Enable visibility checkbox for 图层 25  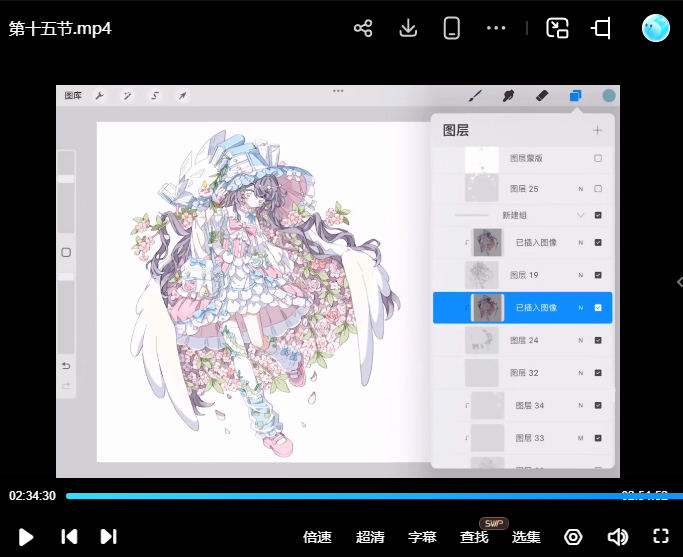coord(598,189)
